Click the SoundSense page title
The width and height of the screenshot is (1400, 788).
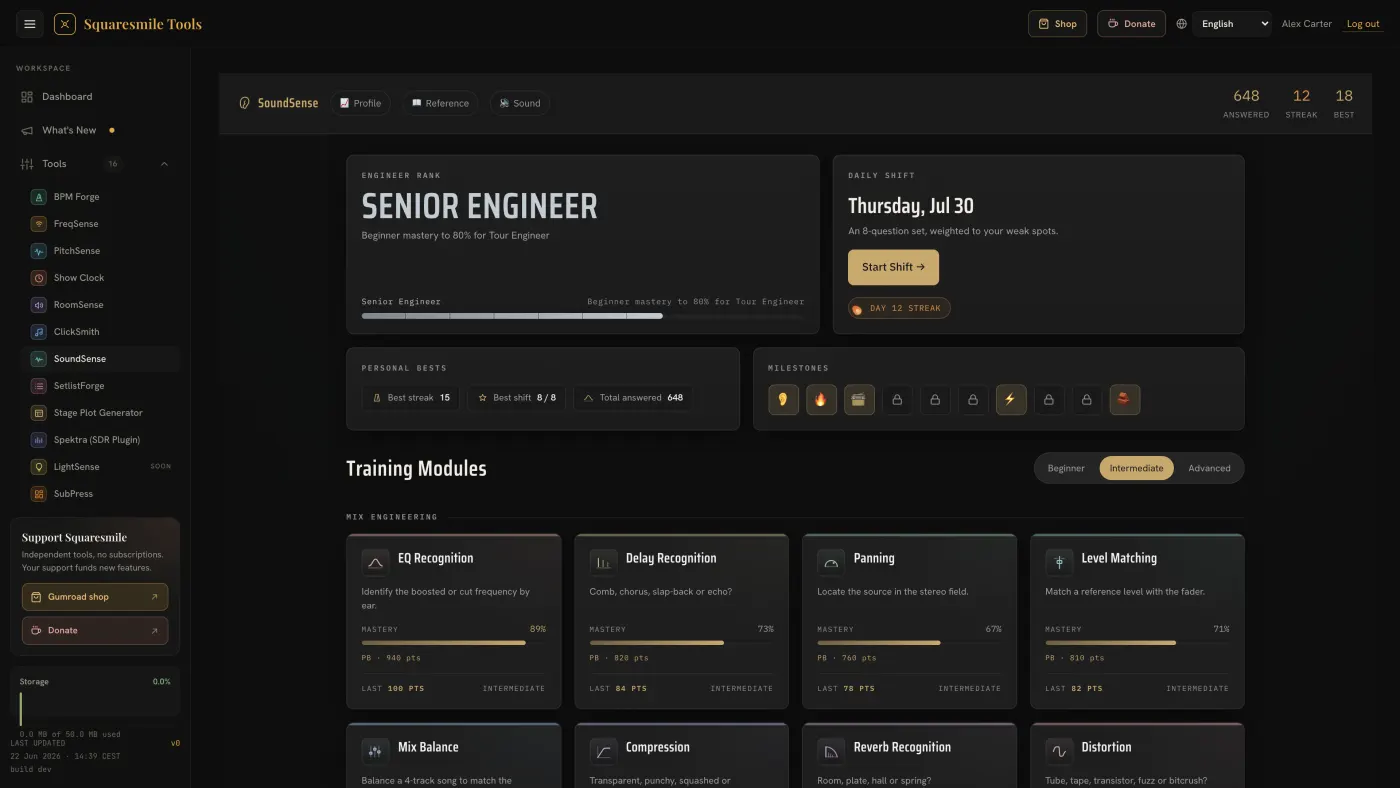288,103
